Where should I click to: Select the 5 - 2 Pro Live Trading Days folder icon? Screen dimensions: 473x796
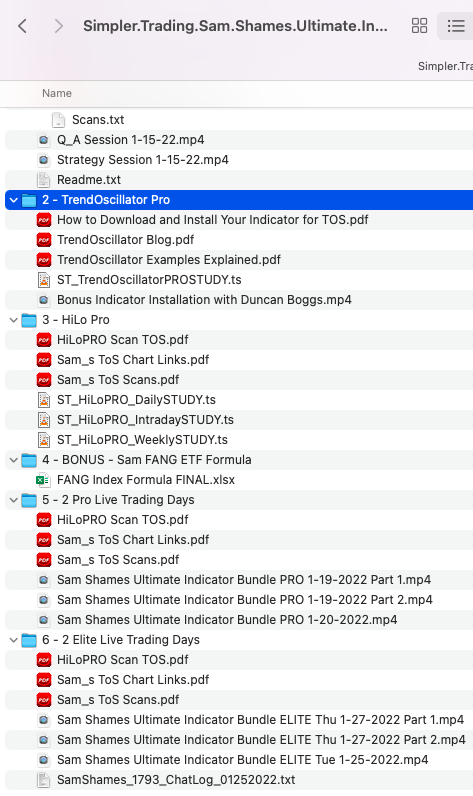click(x=29, y=501)
